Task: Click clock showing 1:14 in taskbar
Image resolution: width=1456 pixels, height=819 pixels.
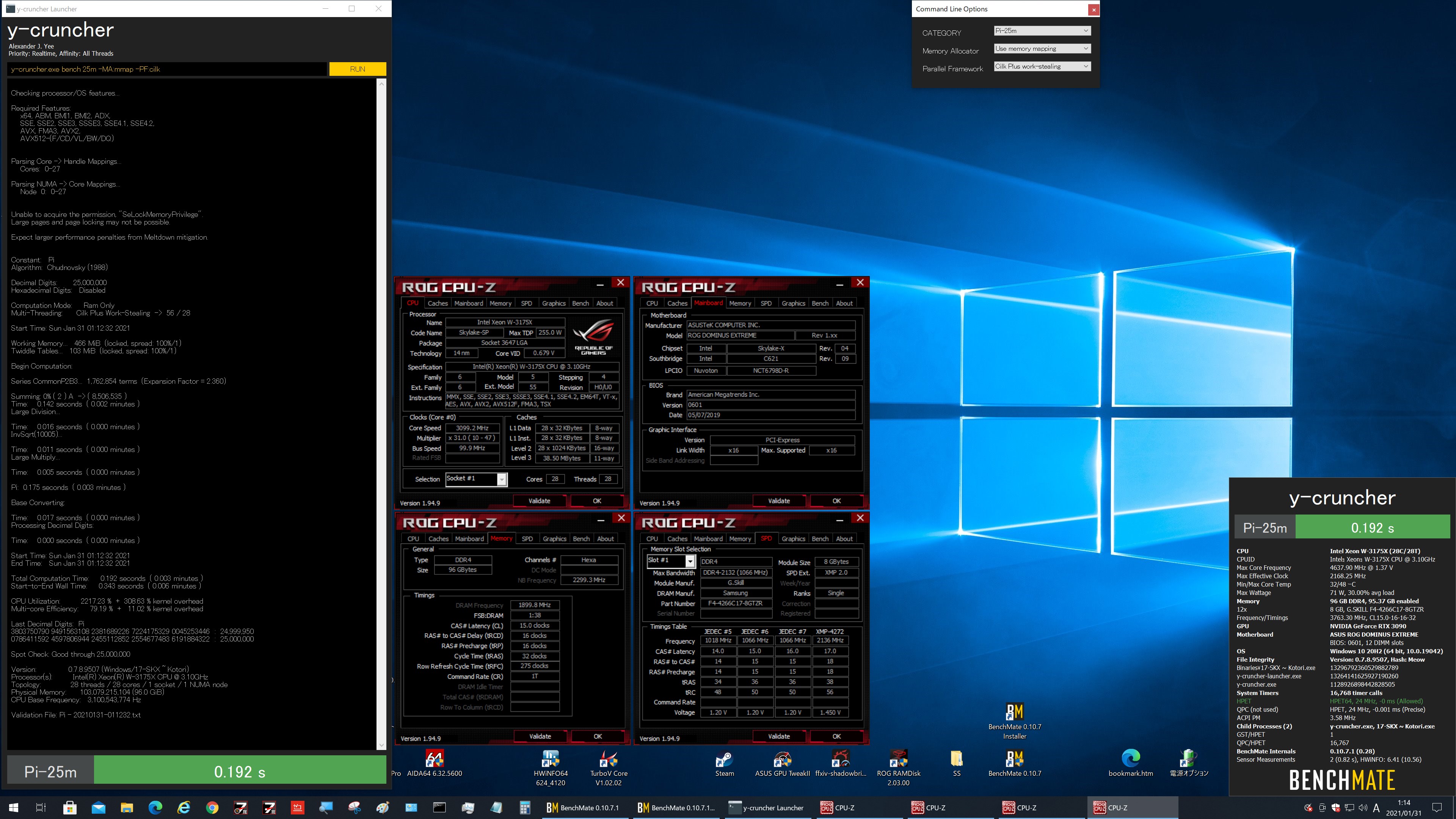Action: (x=1403, y=808)
